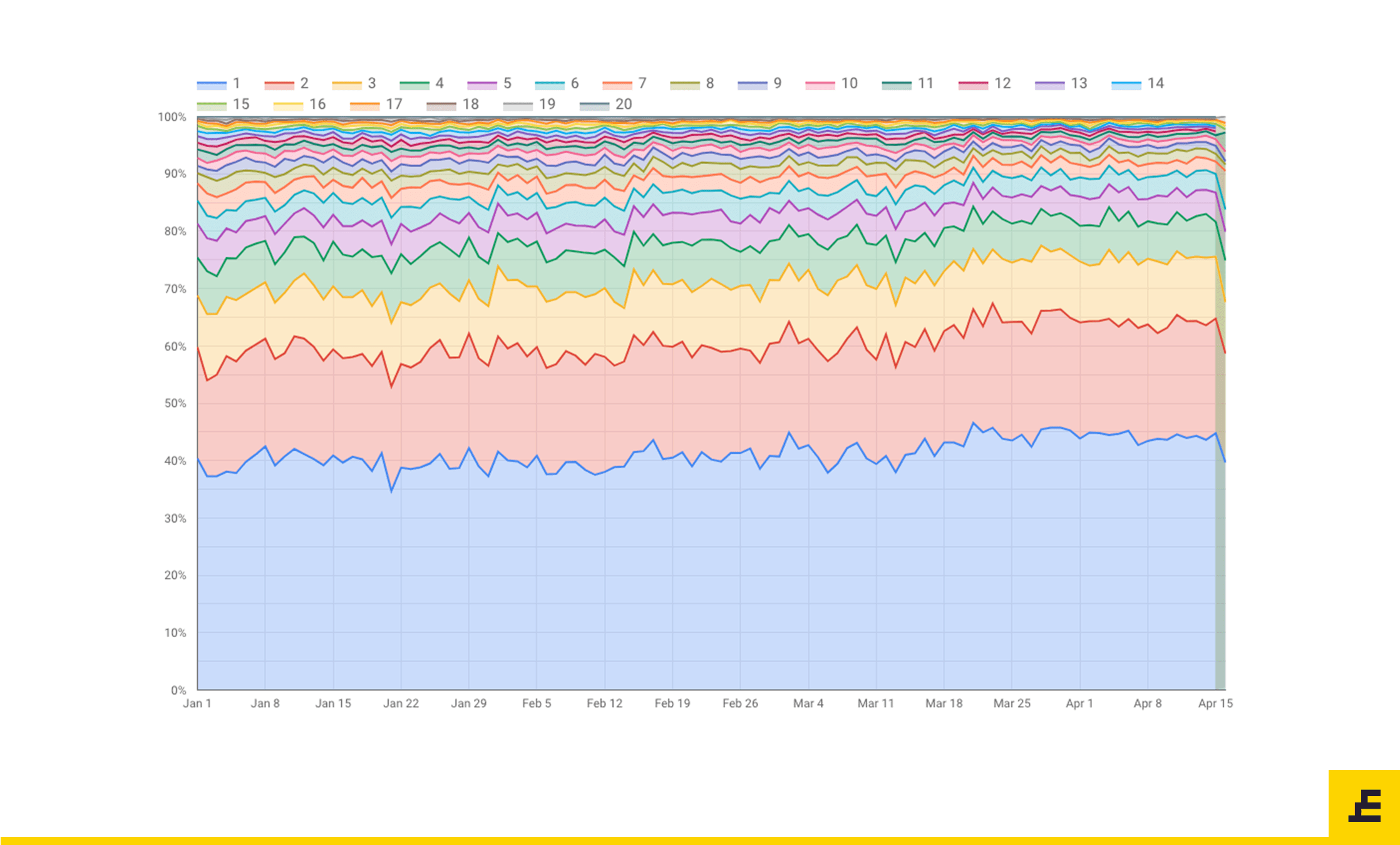Image resolution: width=1400 pixels, height=845 pixels.
Task: Click legend entry for series 17
Action: click(x=376, y=105)
